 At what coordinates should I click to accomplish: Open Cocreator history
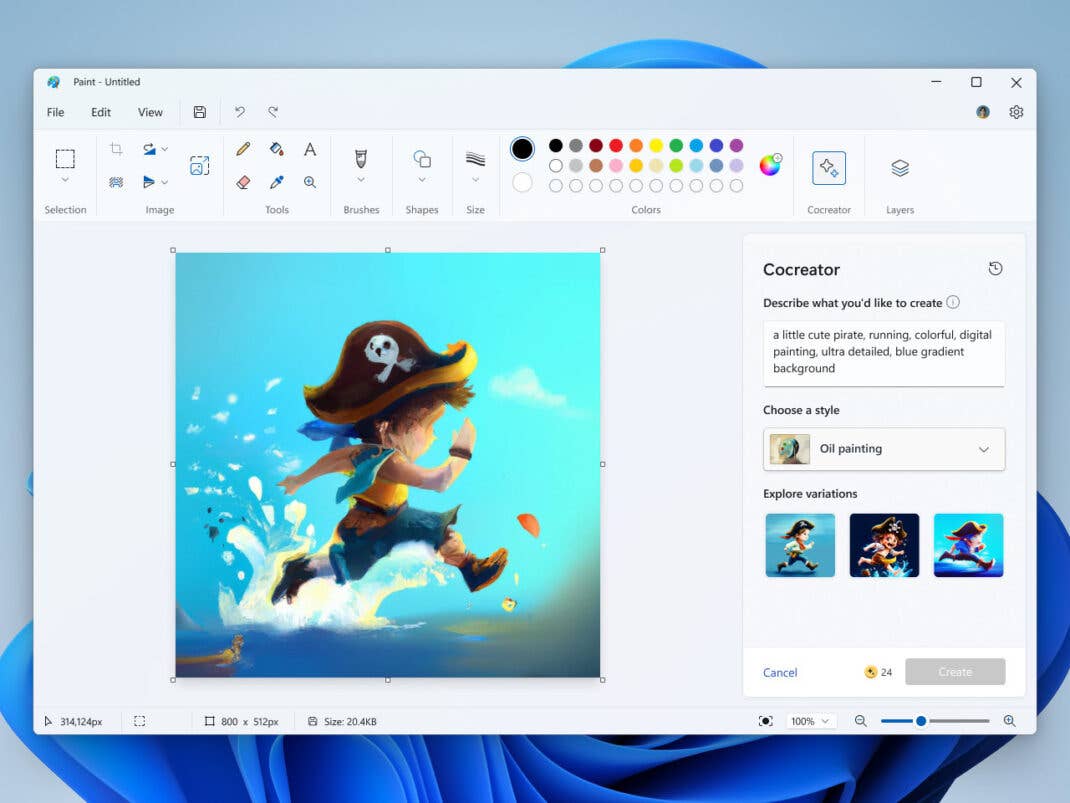(995, 268)
